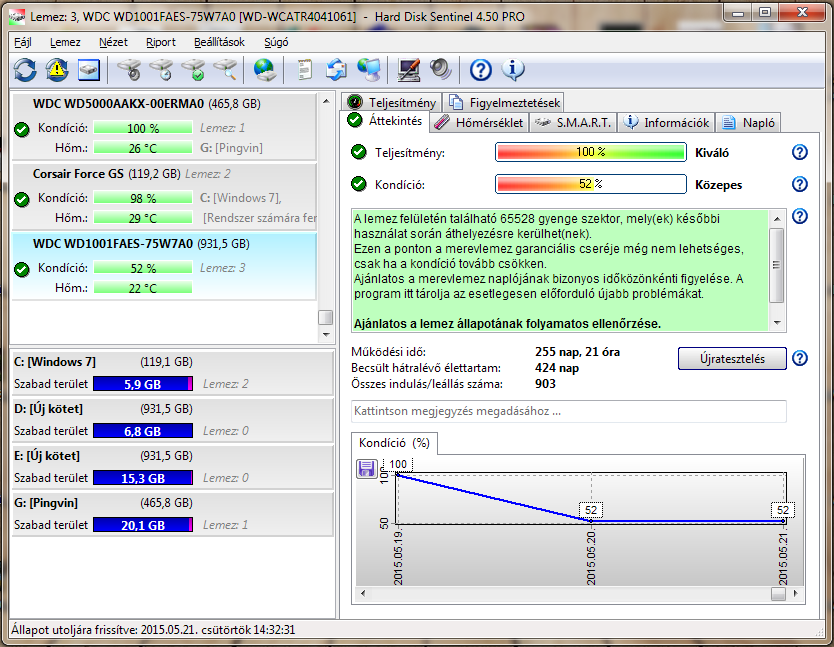
Task: Click green check icon for WD5000AAKX disk
Action: click(22, 129)
